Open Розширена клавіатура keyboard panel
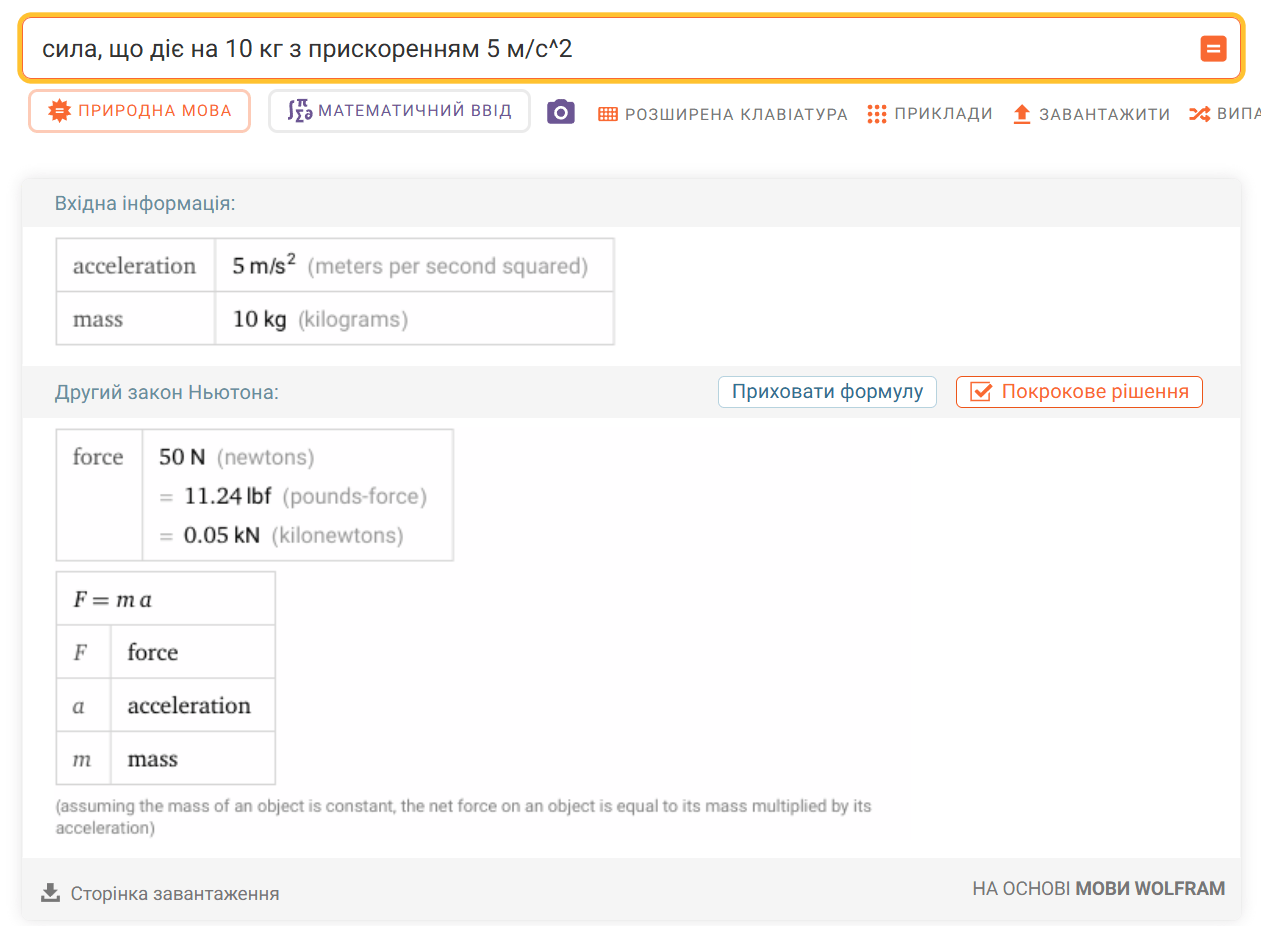The height and width of the screenshot is (926, 1261). click(x=723, y=114)
